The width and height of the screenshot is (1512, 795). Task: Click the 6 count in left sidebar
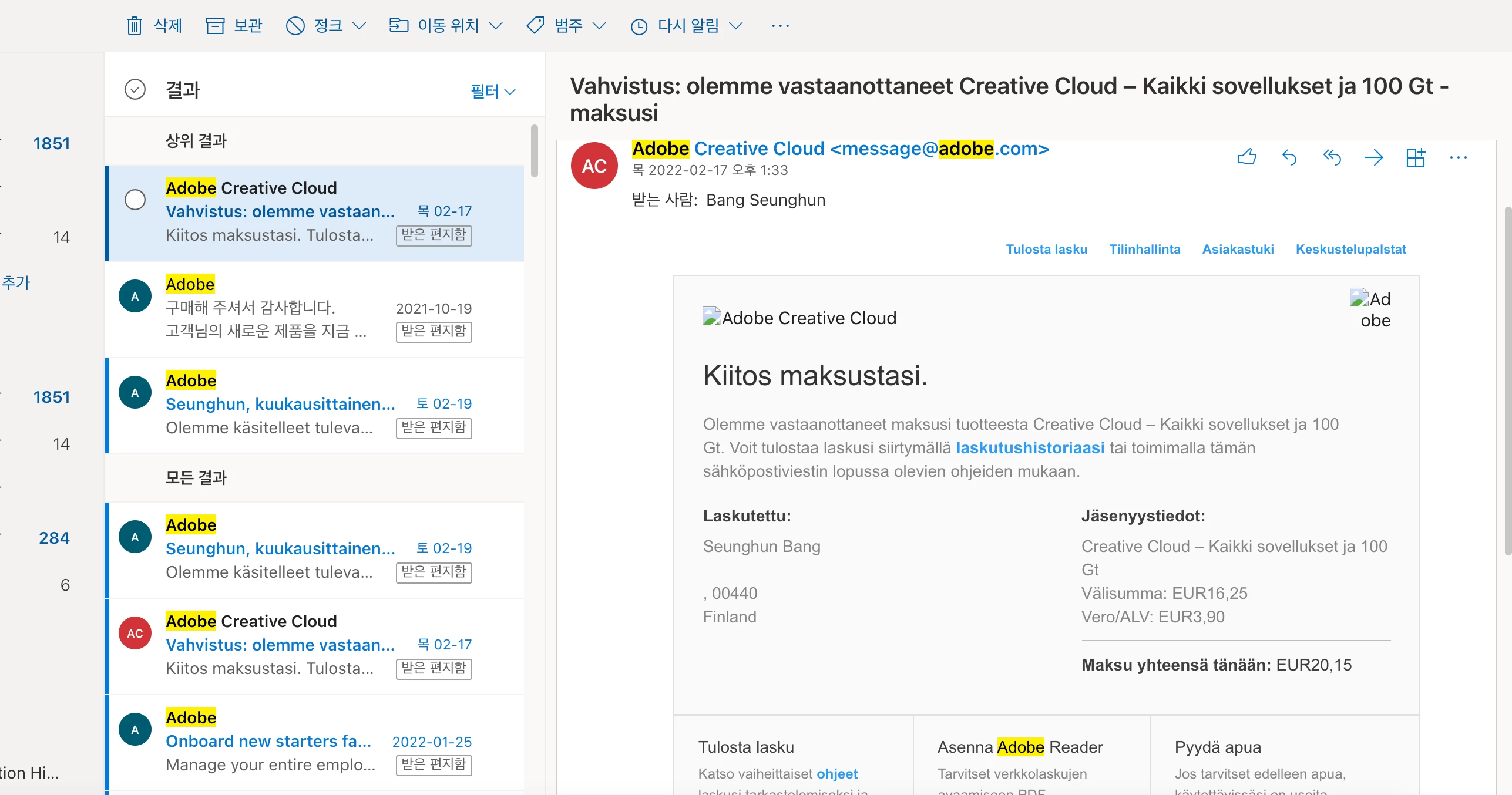(x=65, y=585)
